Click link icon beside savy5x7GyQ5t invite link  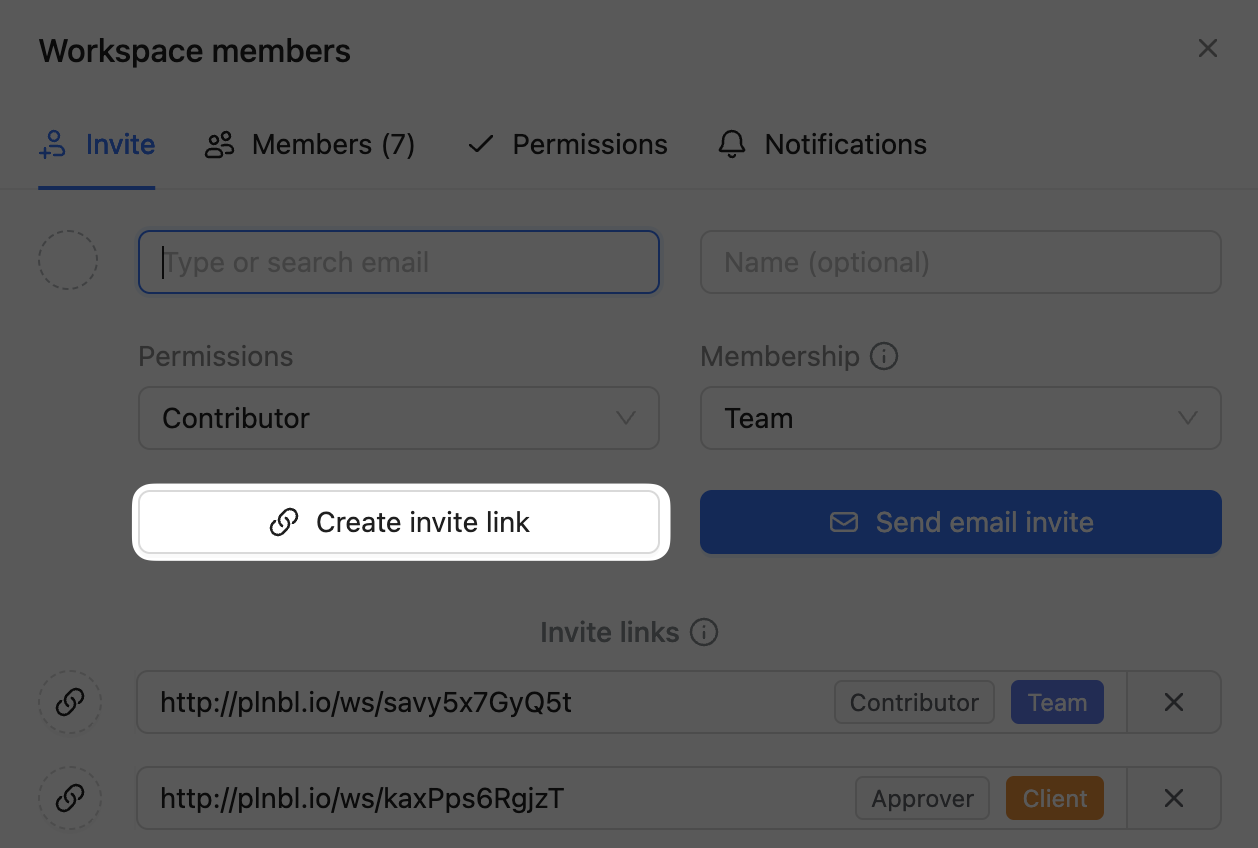pyautogui.click(x=69, y=702)
